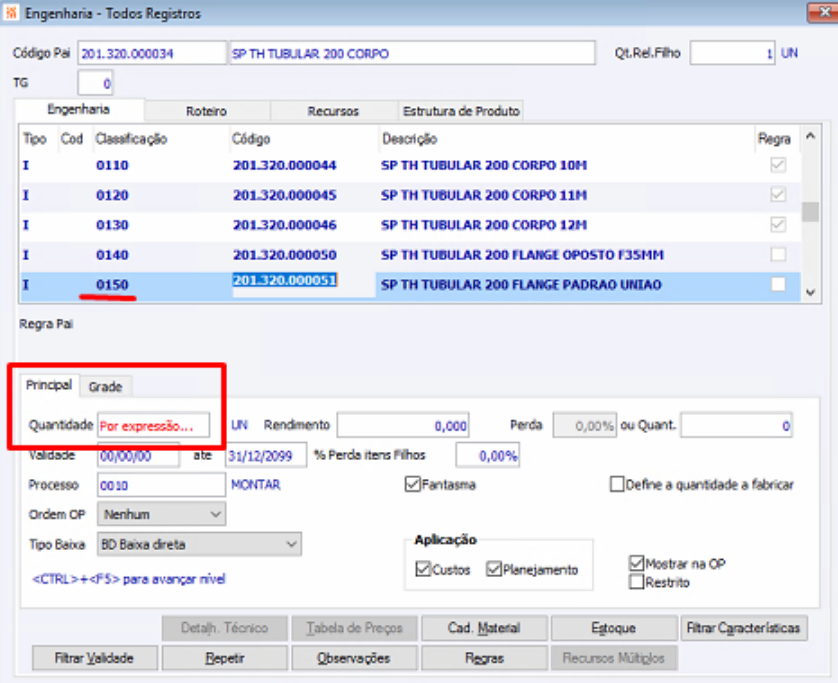Click the Detalh. Técnico button
The image size is (838, 683).
point(224,628)
